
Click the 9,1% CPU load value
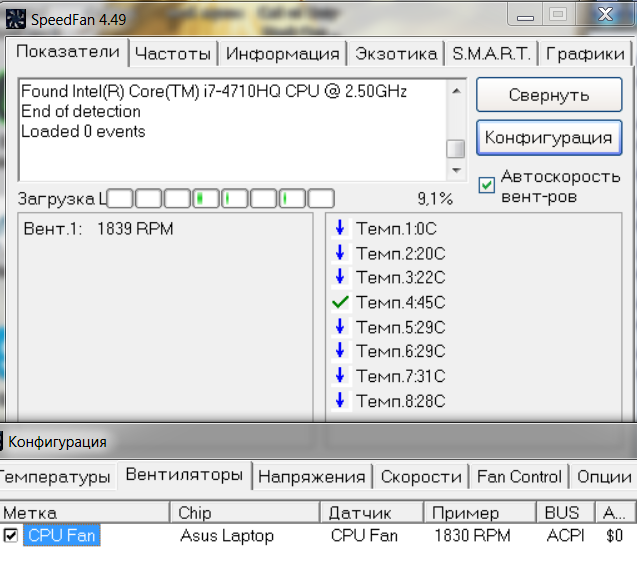click(x=435, y=198)
